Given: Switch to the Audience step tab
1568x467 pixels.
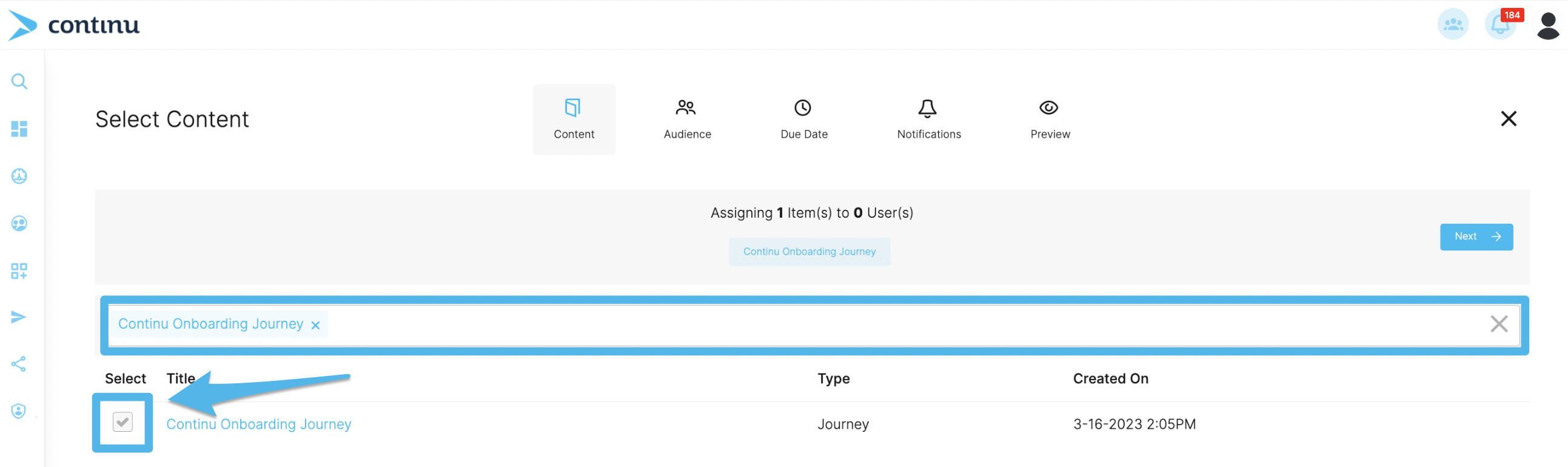Looking at the screenshot, I should (x=686, y=119).
